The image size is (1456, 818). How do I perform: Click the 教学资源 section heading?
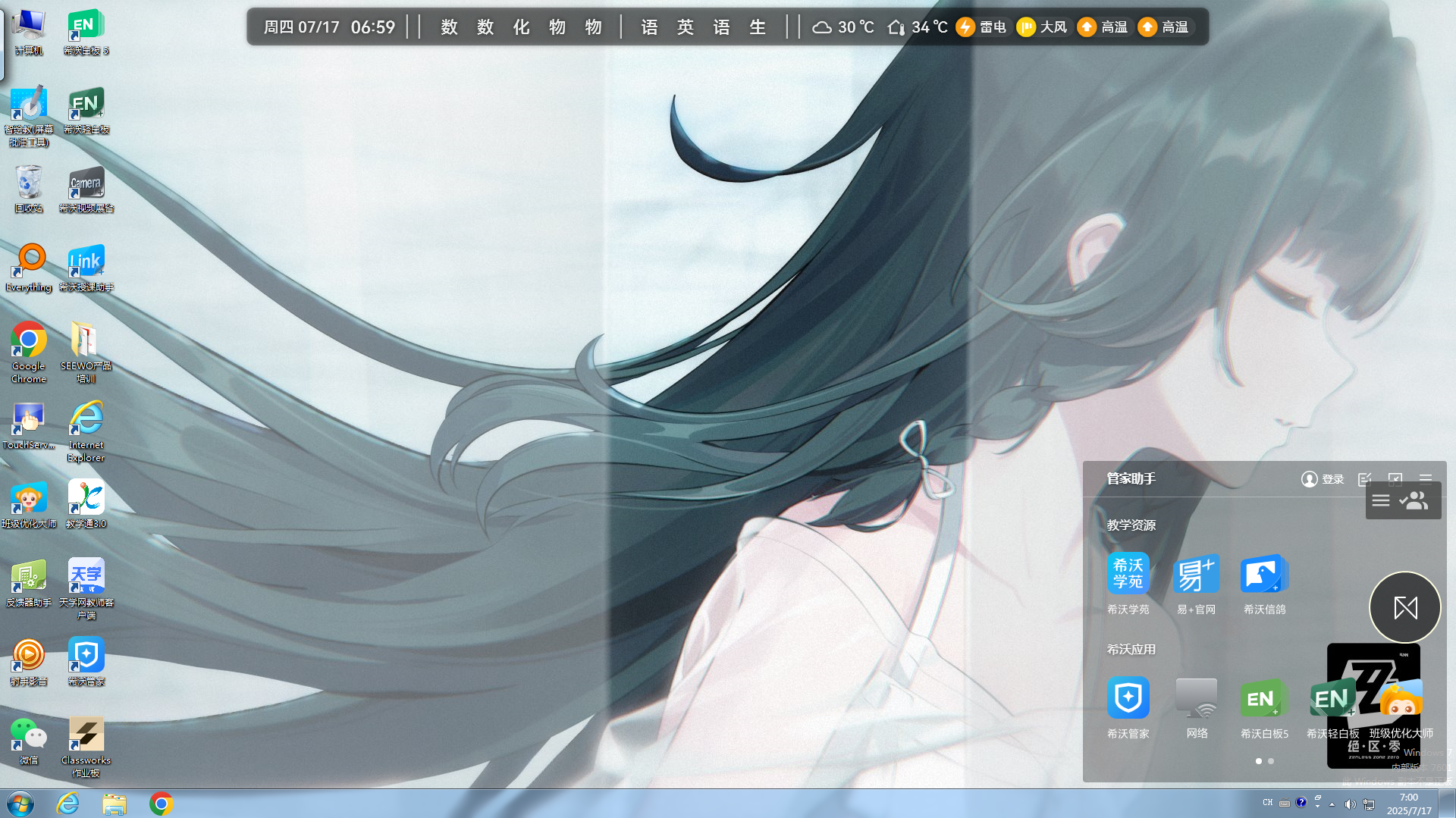coord(1131,525)
